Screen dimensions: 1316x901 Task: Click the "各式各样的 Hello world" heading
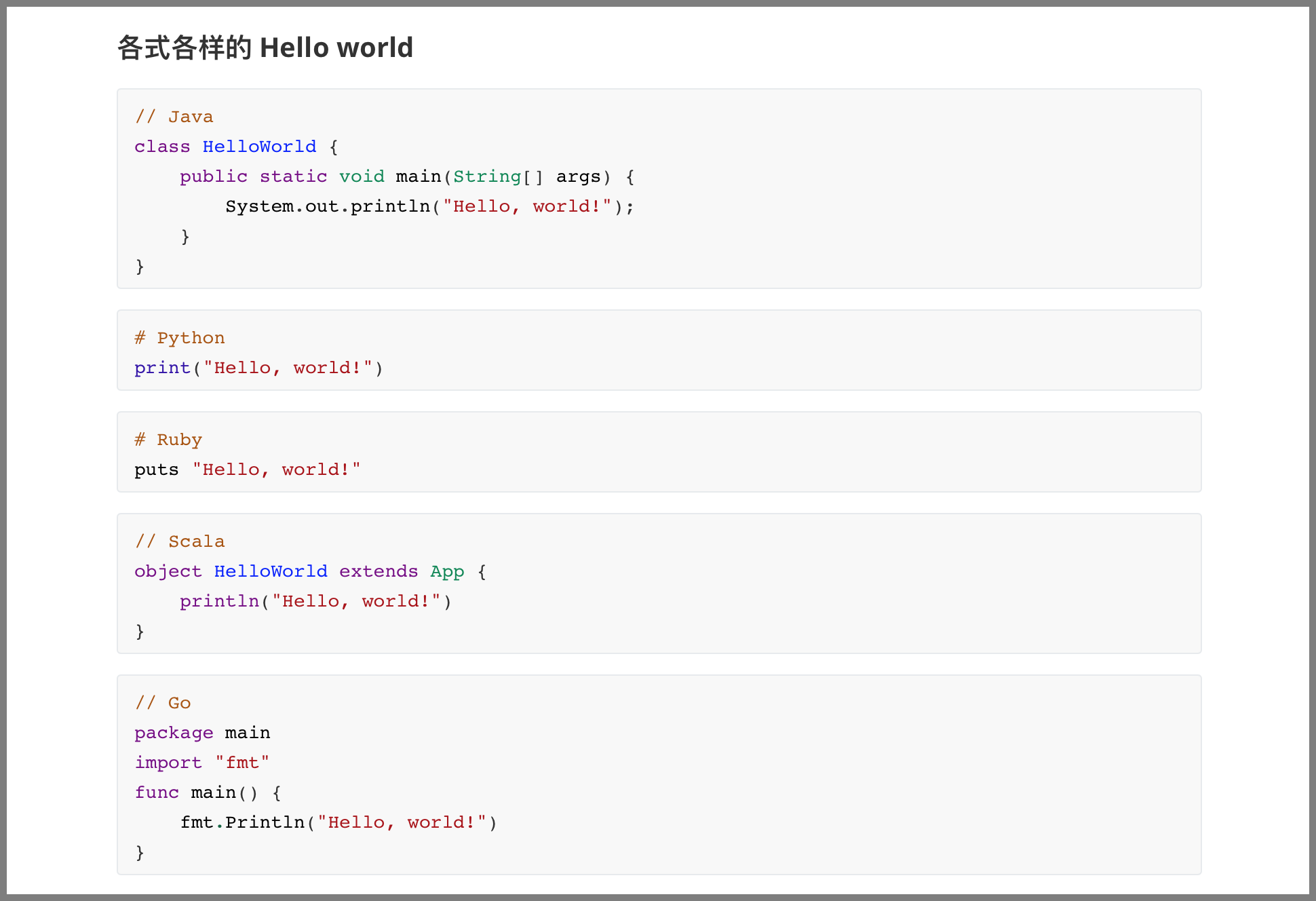tap(265, 48)
